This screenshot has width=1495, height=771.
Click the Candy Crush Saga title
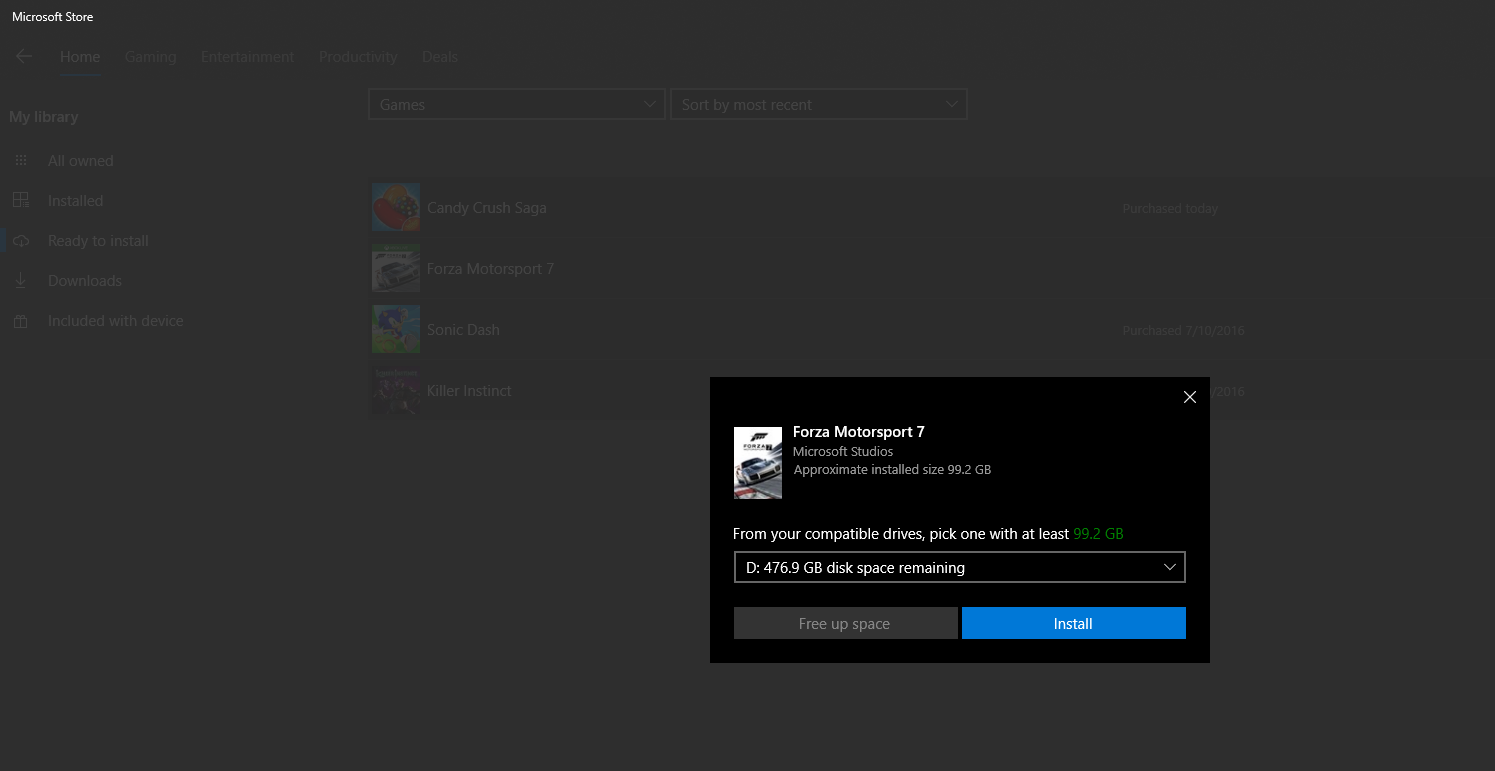[x=487, y=208]
